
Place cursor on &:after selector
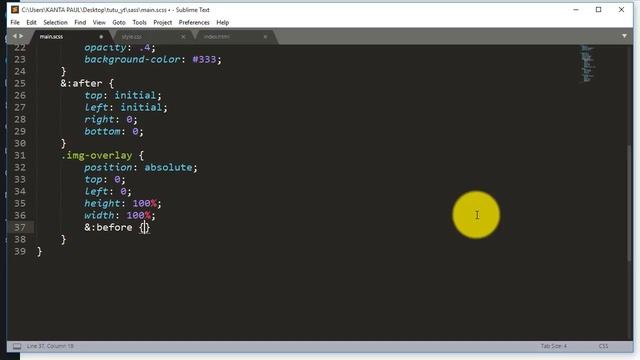pyautogui.click(x=81, y=83)
